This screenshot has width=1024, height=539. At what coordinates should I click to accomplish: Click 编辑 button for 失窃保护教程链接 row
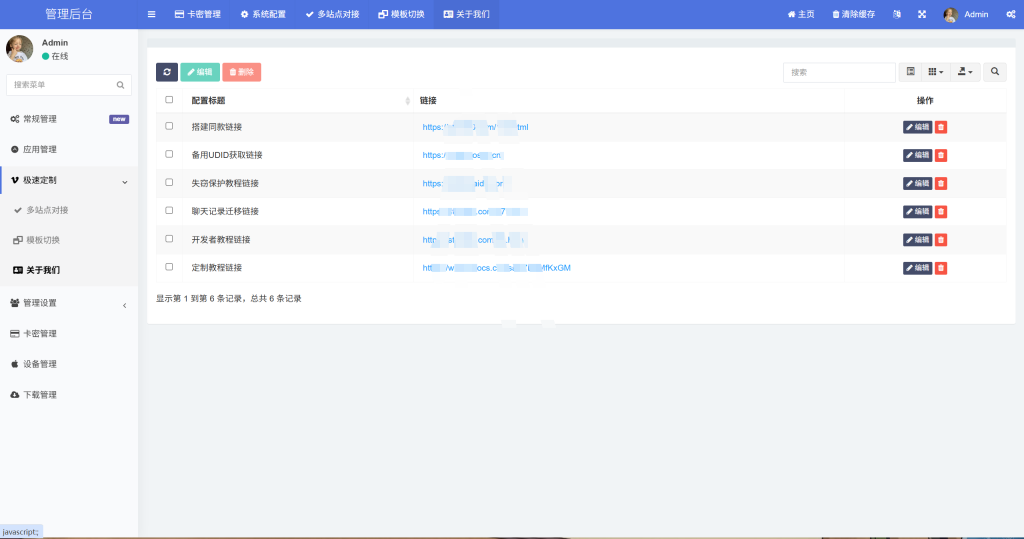(x=917, y=184)
